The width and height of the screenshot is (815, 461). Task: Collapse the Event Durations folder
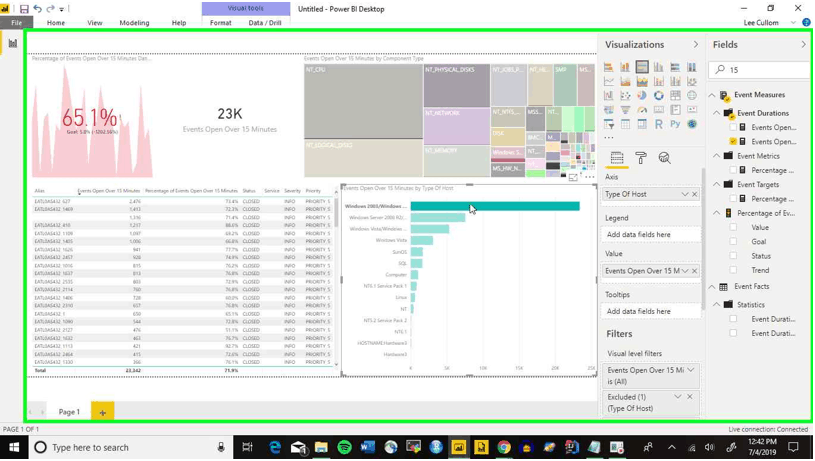click(x=717, y=113)
